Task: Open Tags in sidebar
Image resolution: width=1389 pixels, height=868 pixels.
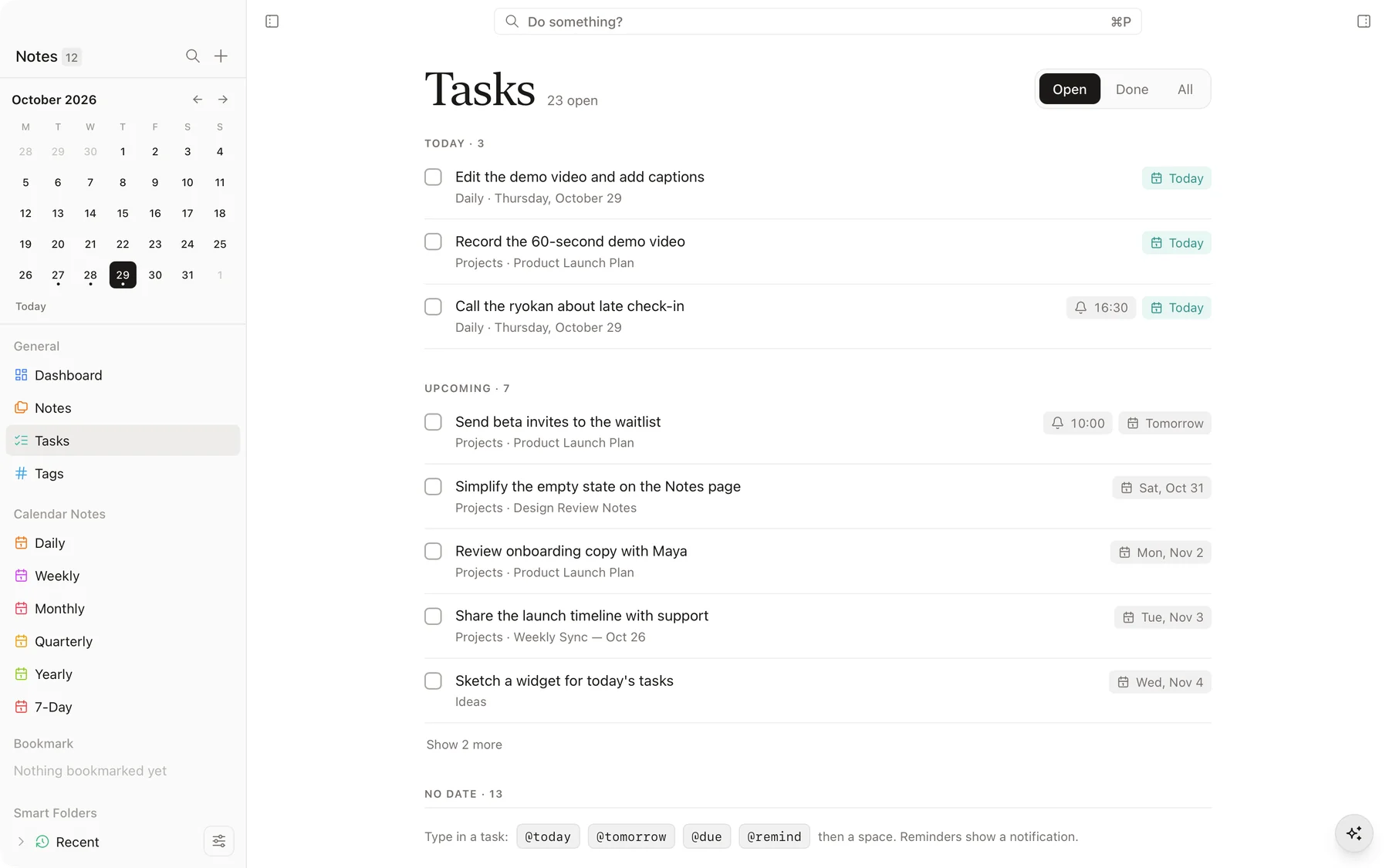Action: pyautogui.click(x=123, y=474)
